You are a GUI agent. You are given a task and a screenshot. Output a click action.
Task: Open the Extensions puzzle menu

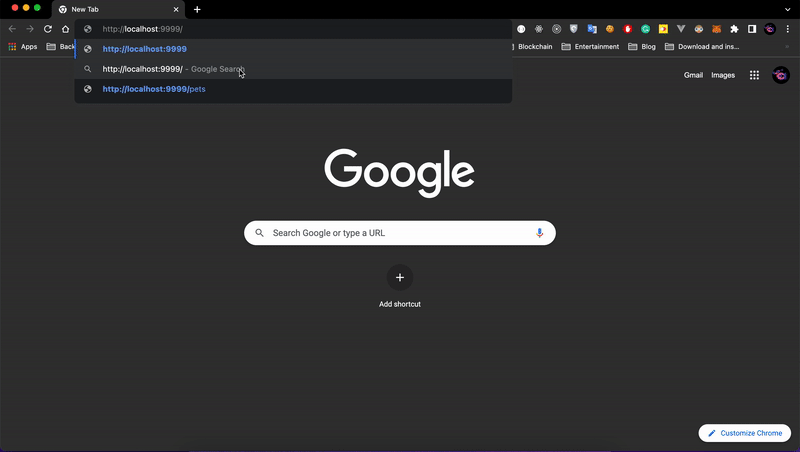pos(734,29)
